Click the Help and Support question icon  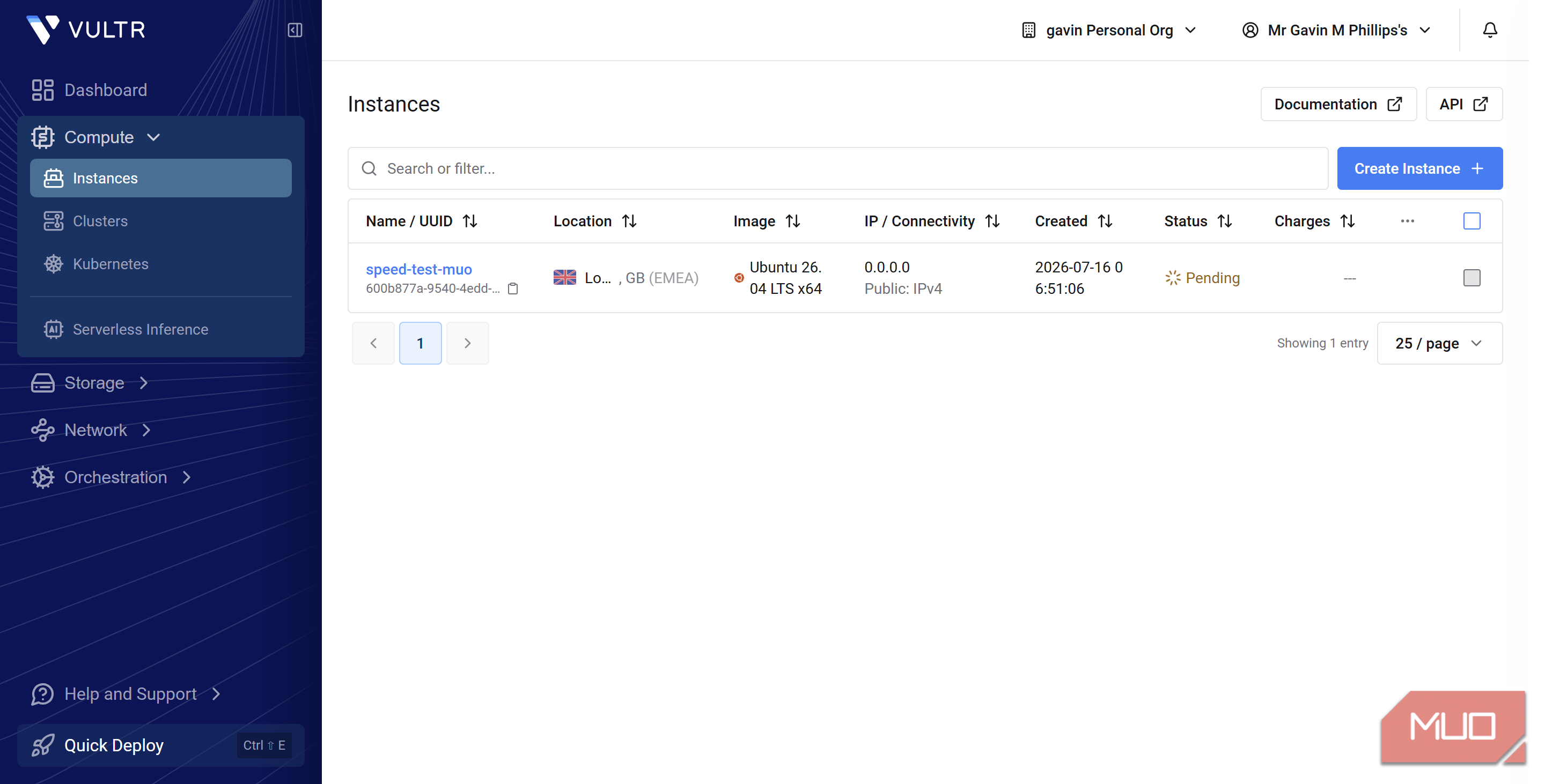(x=42, y=693)
